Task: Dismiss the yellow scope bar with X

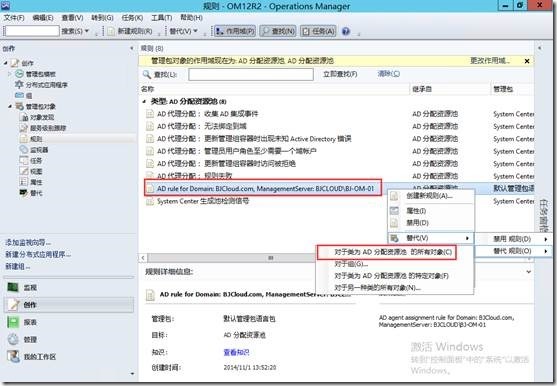Action: click(x=527, y=61)
